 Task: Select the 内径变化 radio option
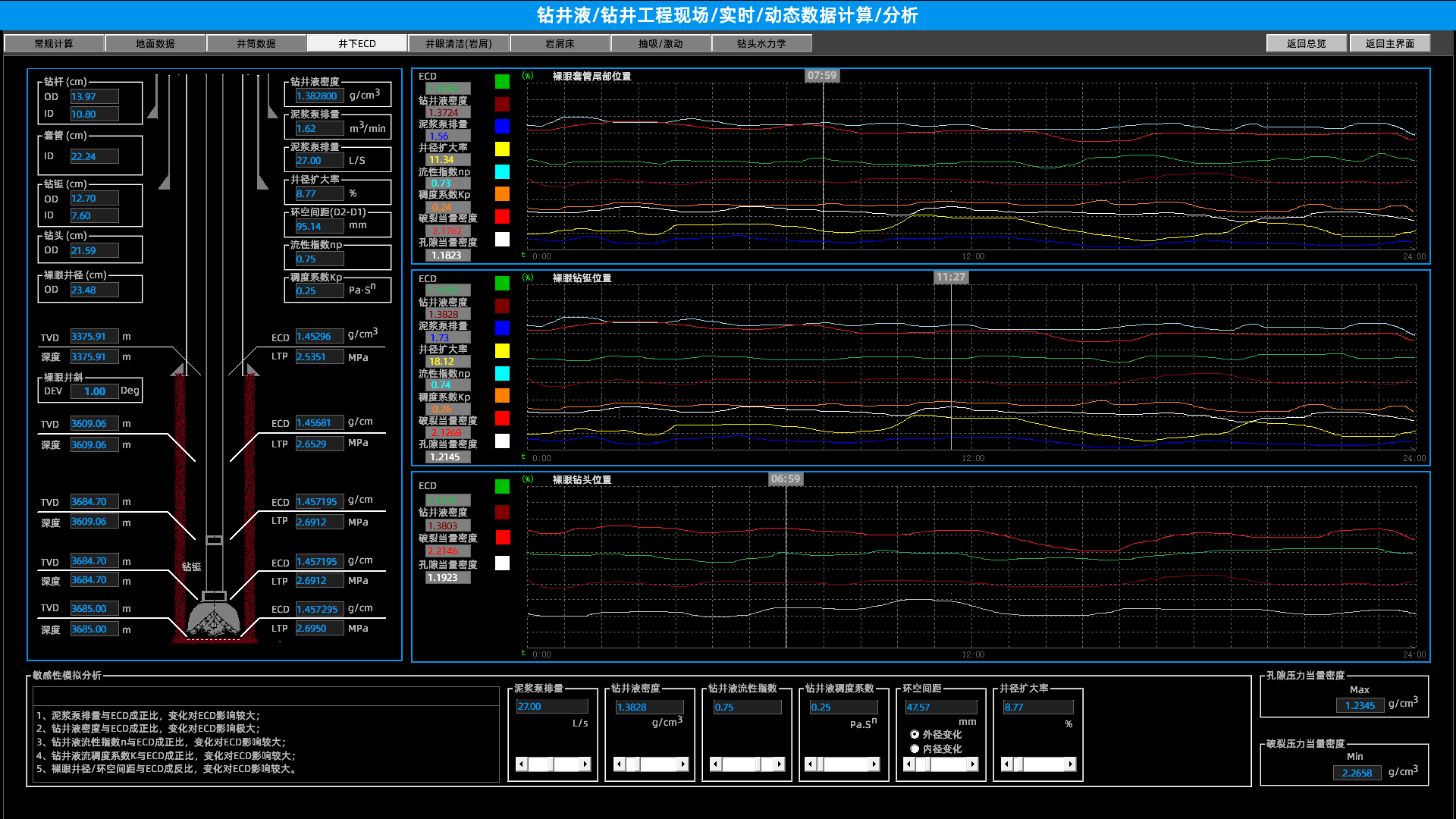pyautogui.click(x=915, y=748)
